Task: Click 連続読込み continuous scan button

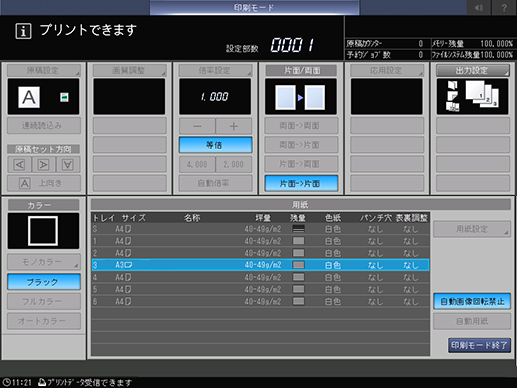Action: pos(44,126)
